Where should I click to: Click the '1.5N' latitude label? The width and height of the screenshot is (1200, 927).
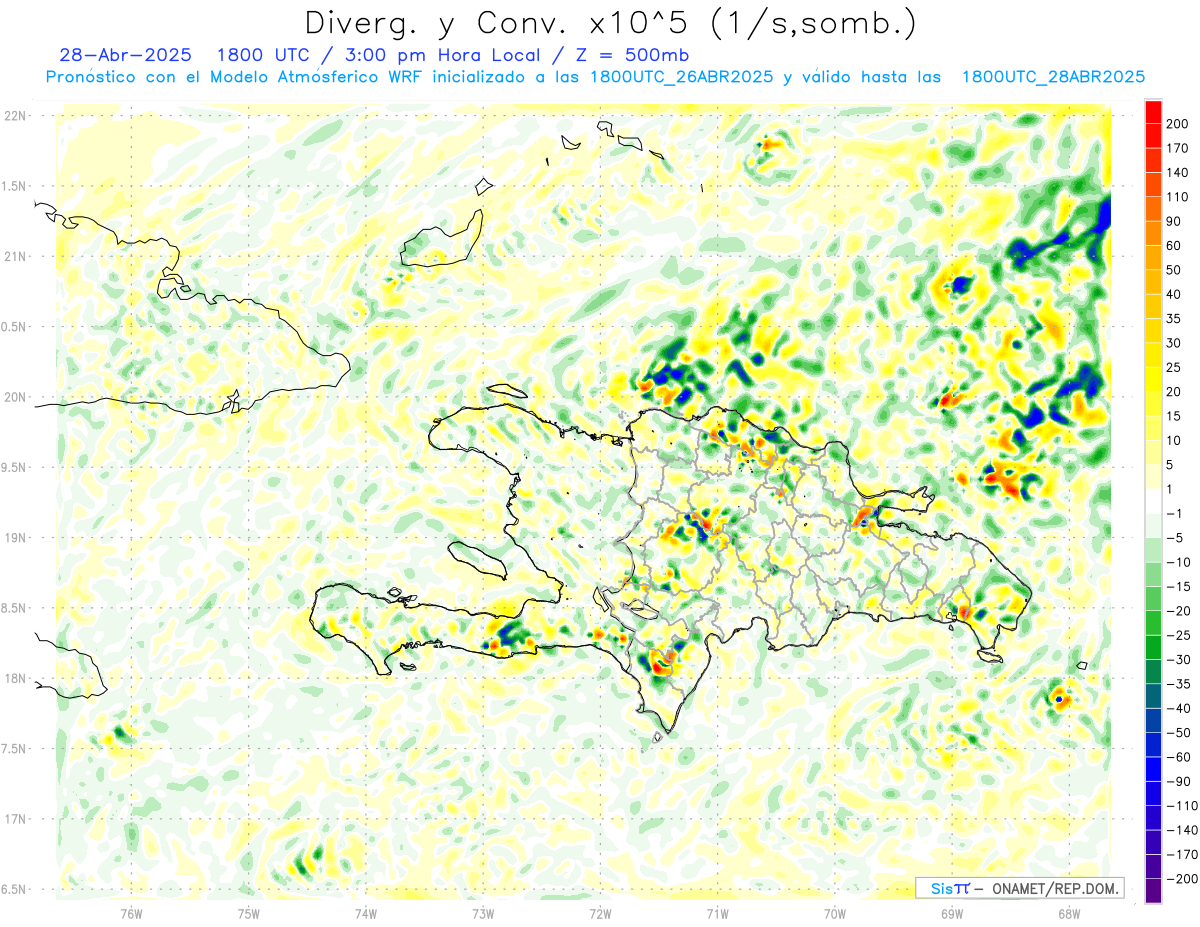(15, 186)
